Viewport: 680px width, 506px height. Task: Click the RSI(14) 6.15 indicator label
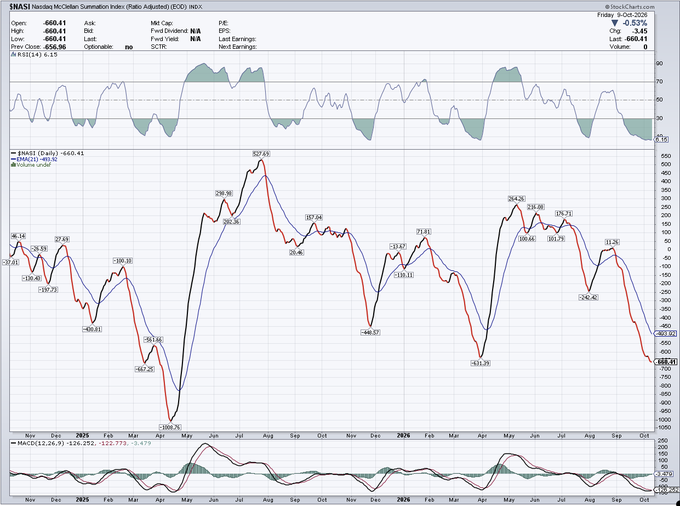pos(36,55)
